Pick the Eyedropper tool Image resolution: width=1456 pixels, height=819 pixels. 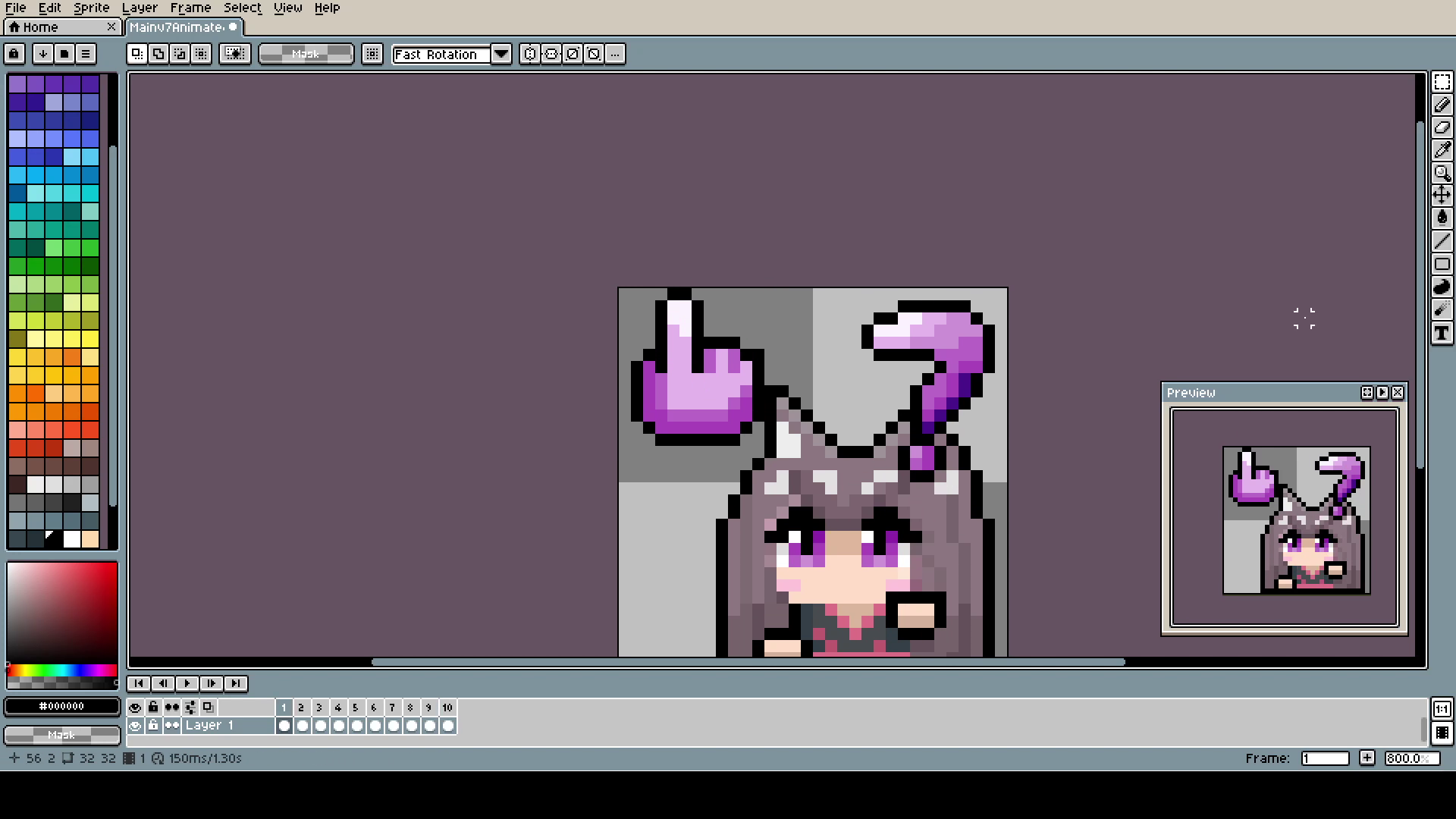1442,150
